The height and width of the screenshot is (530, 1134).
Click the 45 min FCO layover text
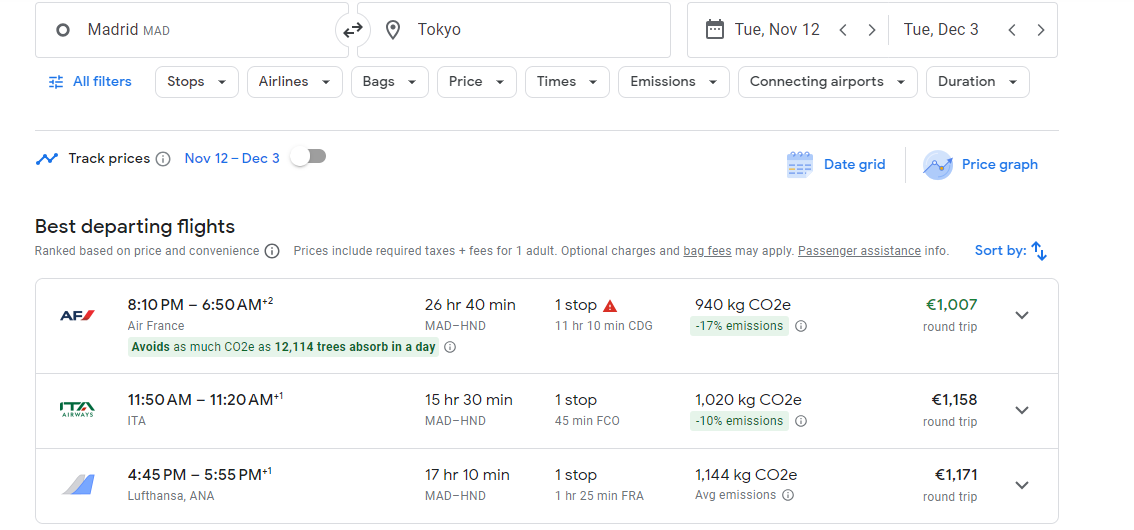(x=587, y=421)
